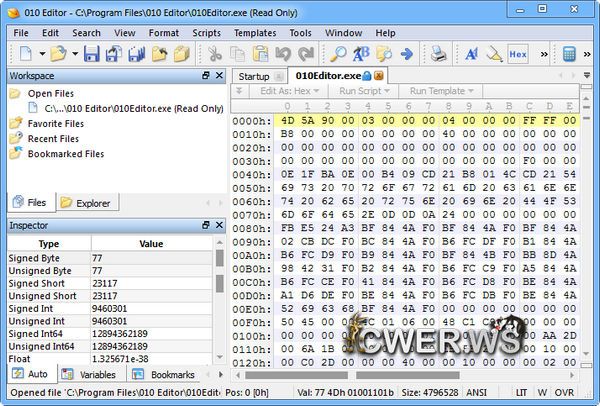
Task: Click the Replace AB icon
Action: coord(361,54)
